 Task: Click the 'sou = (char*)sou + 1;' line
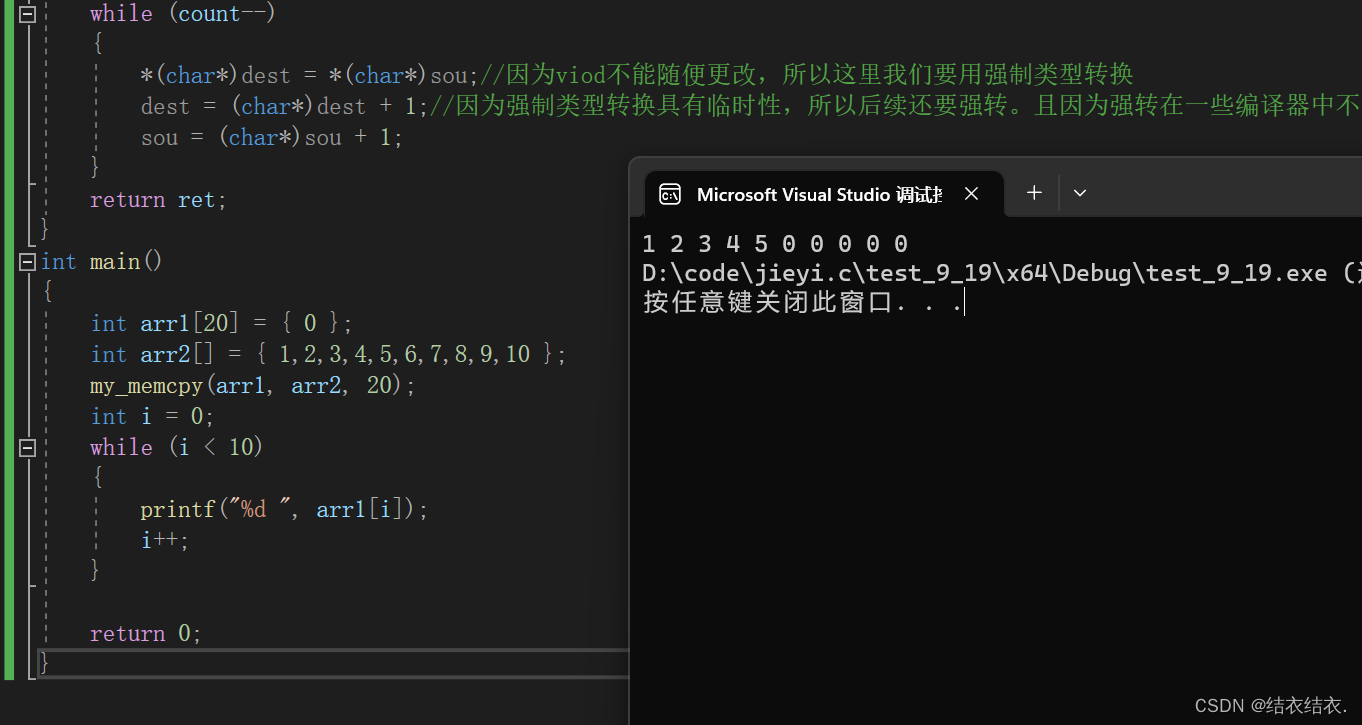coord(271,137)
